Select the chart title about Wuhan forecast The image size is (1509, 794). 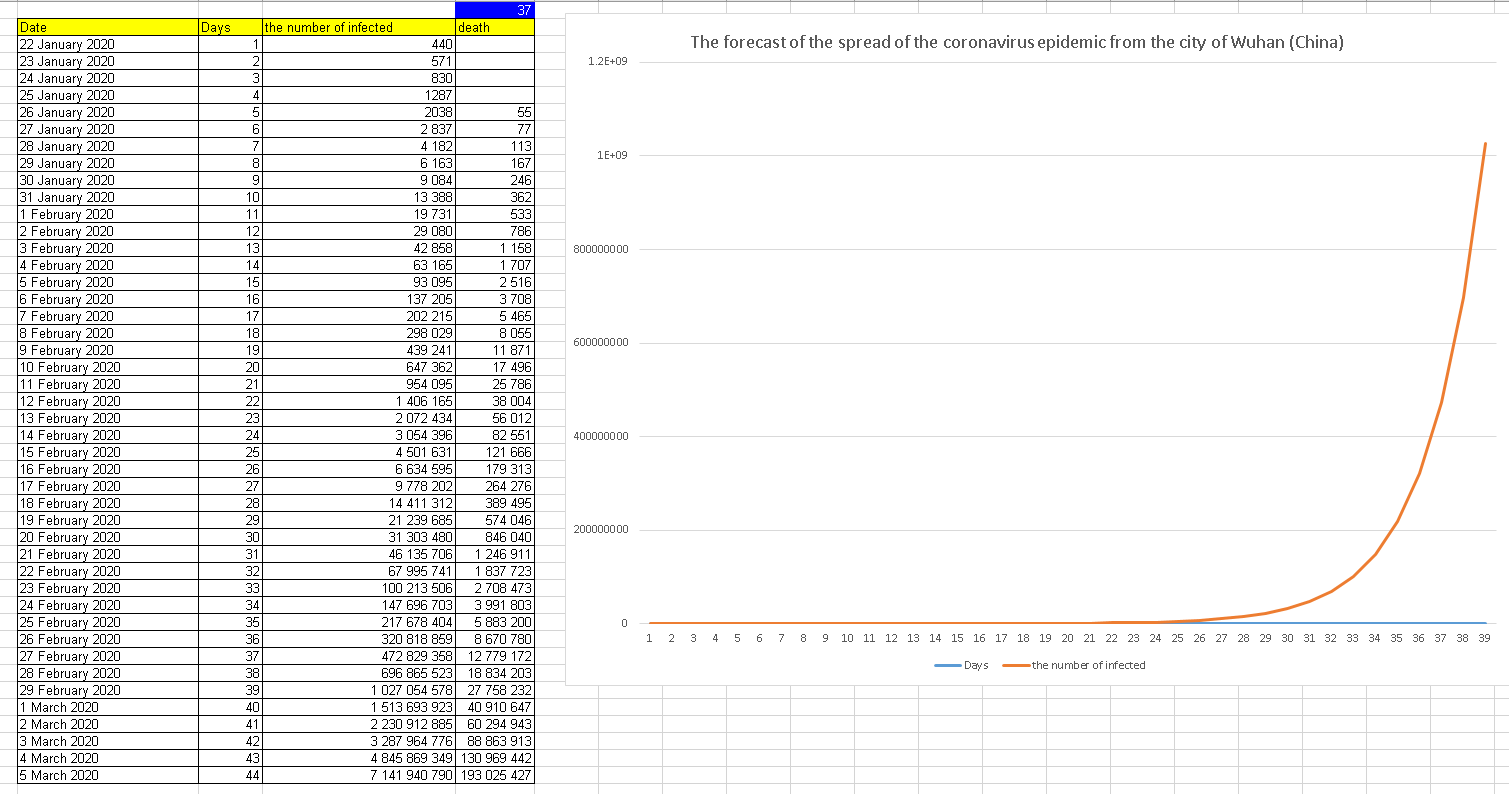tap(1017, 43)
